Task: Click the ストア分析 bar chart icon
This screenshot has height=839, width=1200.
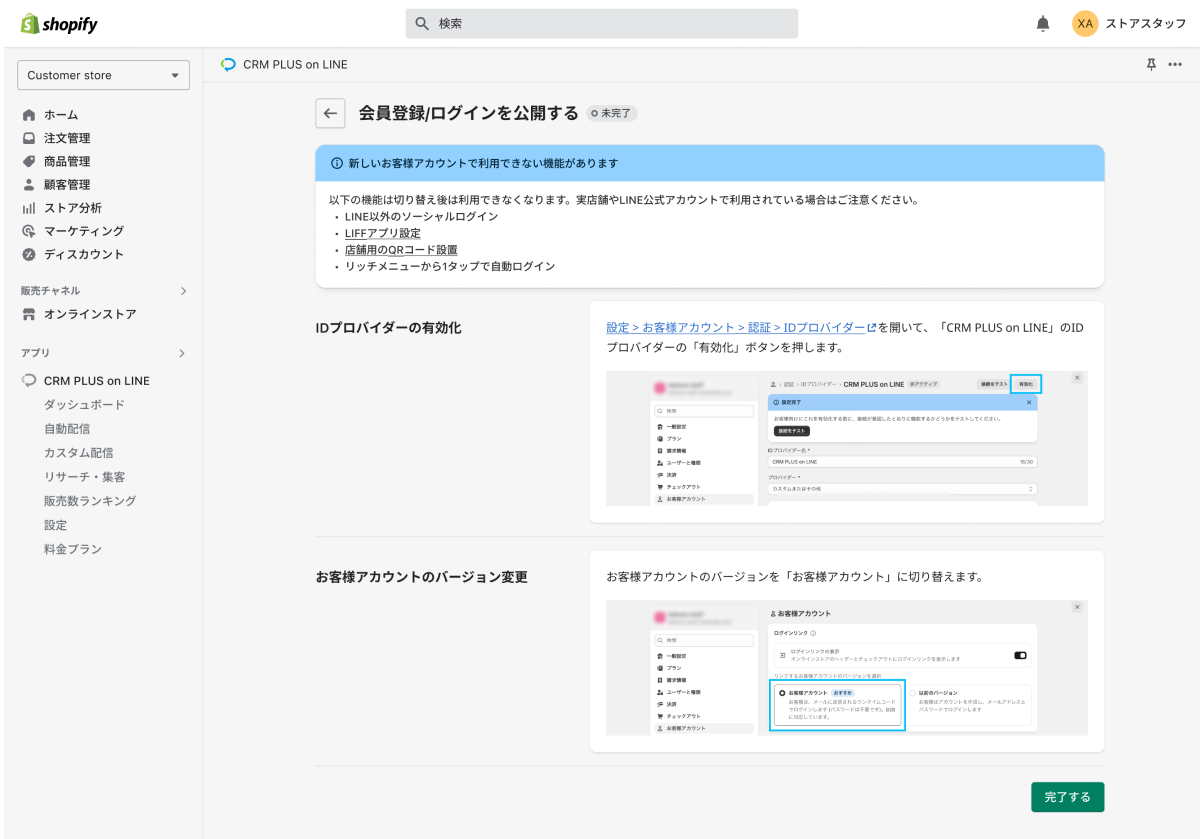Action: 29,208
